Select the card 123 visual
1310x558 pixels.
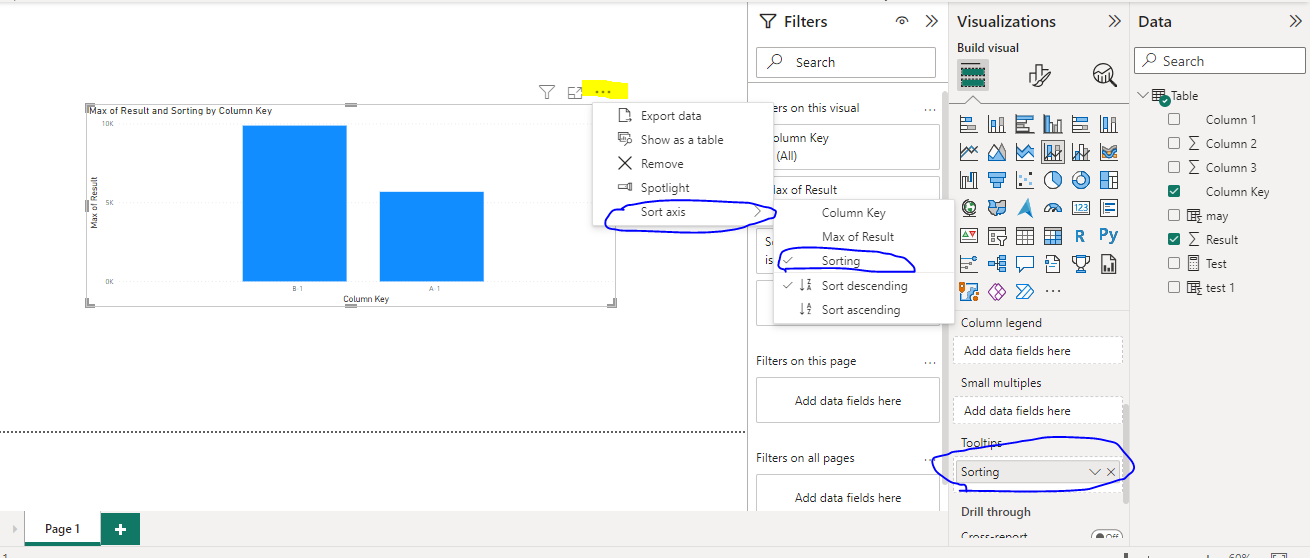coord(1080,208)
